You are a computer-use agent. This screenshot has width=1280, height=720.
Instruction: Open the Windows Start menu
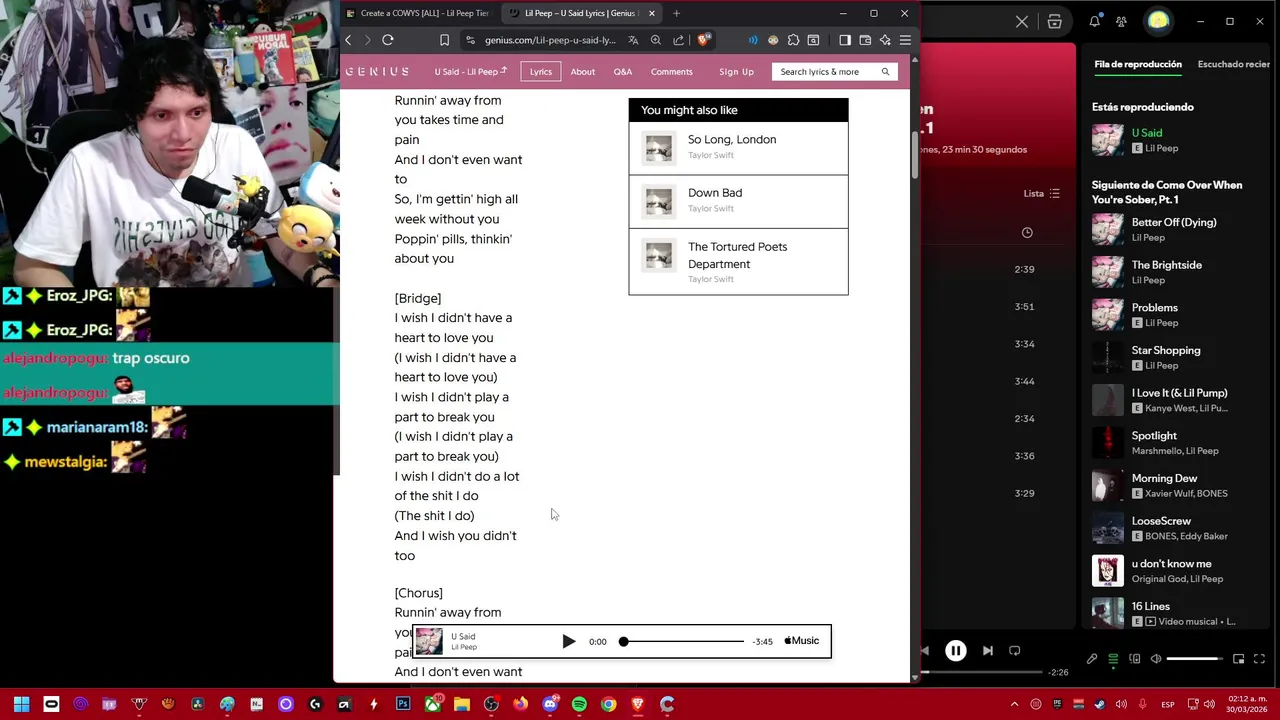coord(21,704)
